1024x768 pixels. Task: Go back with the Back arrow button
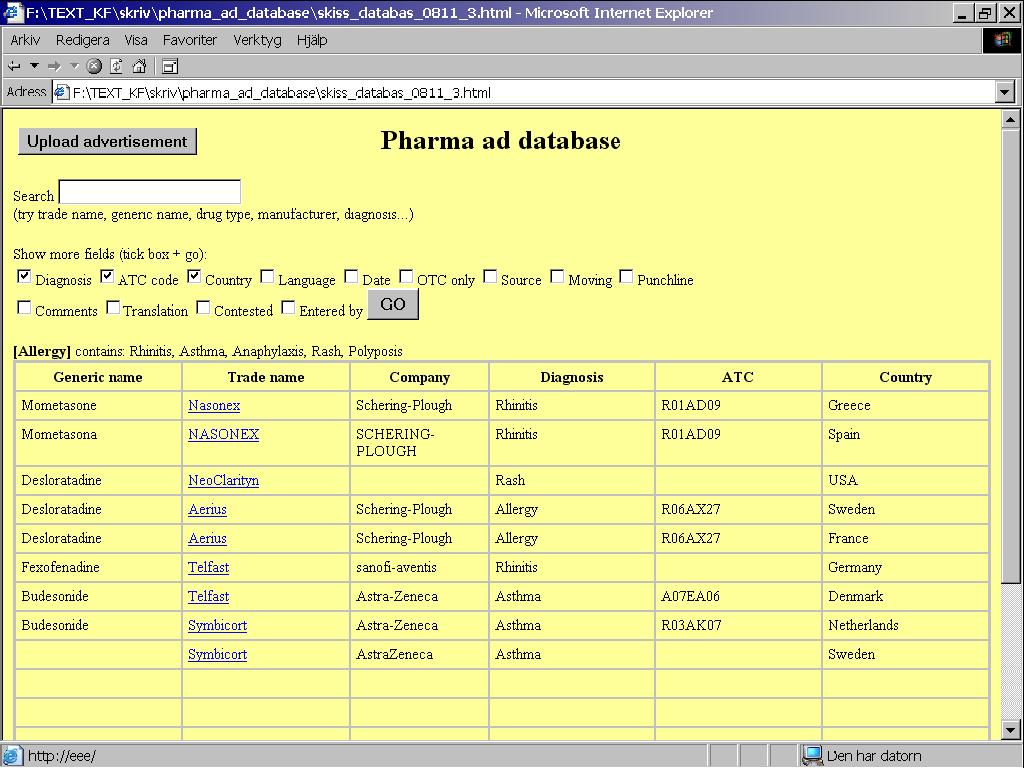pyautogui.click(x=14, y=66)
